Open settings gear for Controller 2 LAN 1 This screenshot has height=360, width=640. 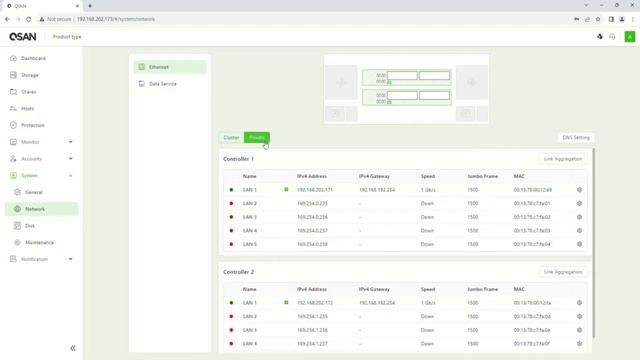coord(579,303)
